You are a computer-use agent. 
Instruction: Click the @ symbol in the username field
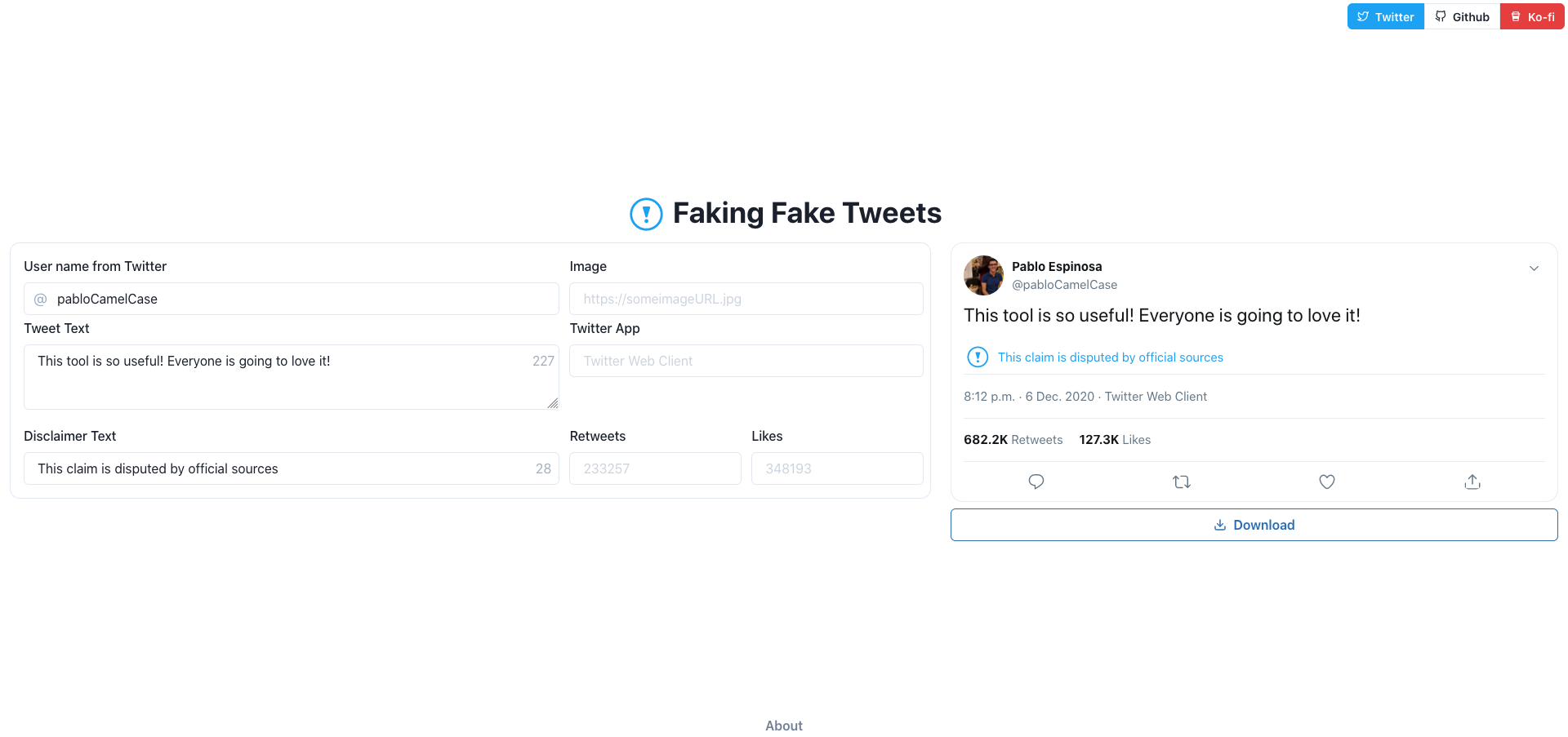40,299
